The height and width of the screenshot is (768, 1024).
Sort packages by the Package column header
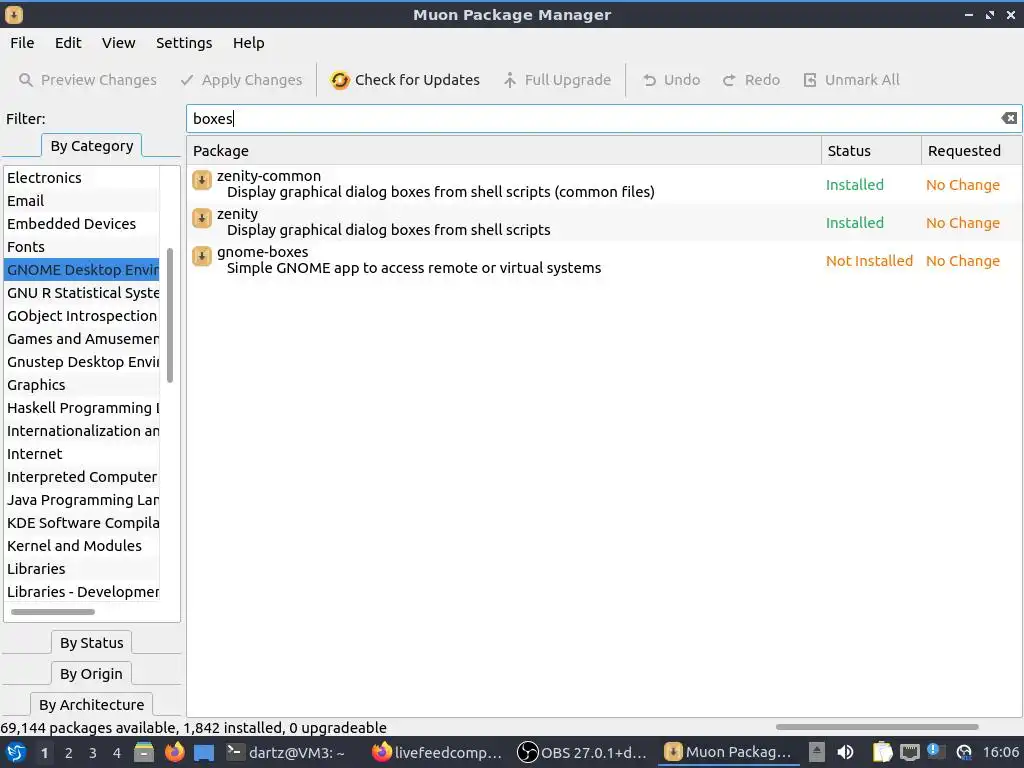[504, 151]
